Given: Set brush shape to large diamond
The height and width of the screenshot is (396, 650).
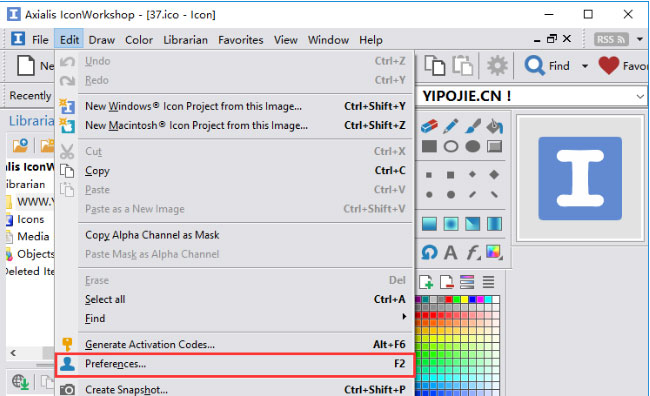Looking at the screenshot, I should tap(494, 175).
